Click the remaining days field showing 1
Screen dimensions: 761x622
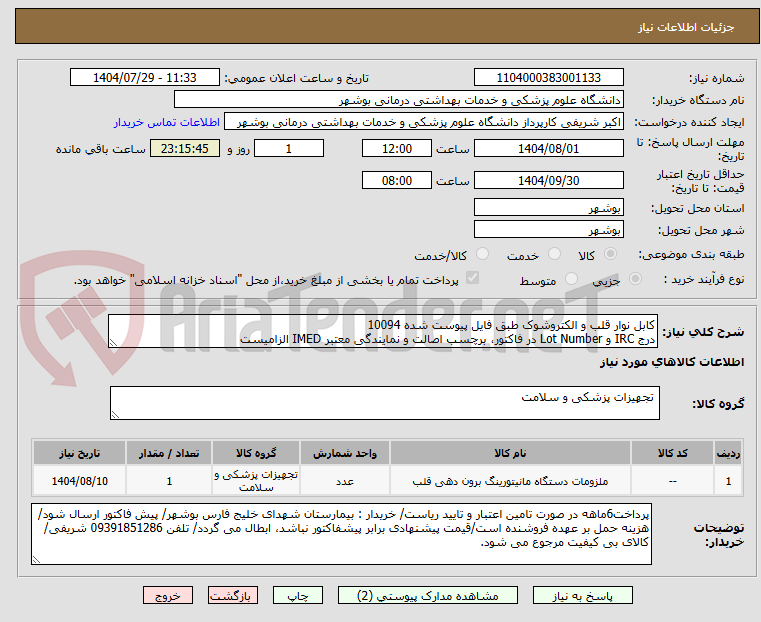[x=289, y=148]
